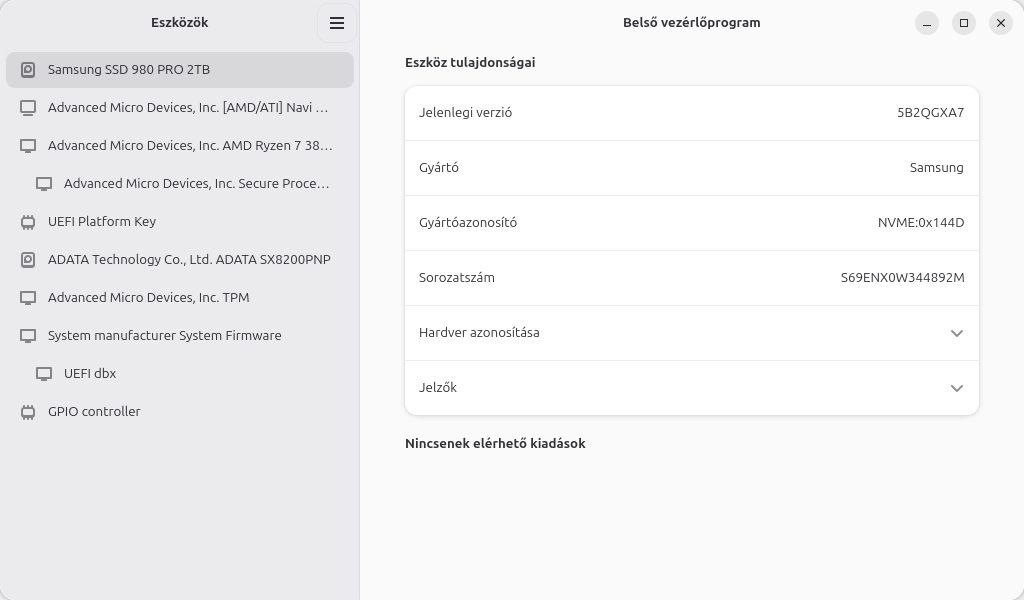Click the chip icon beside GPIO controller

click(28, 412)
